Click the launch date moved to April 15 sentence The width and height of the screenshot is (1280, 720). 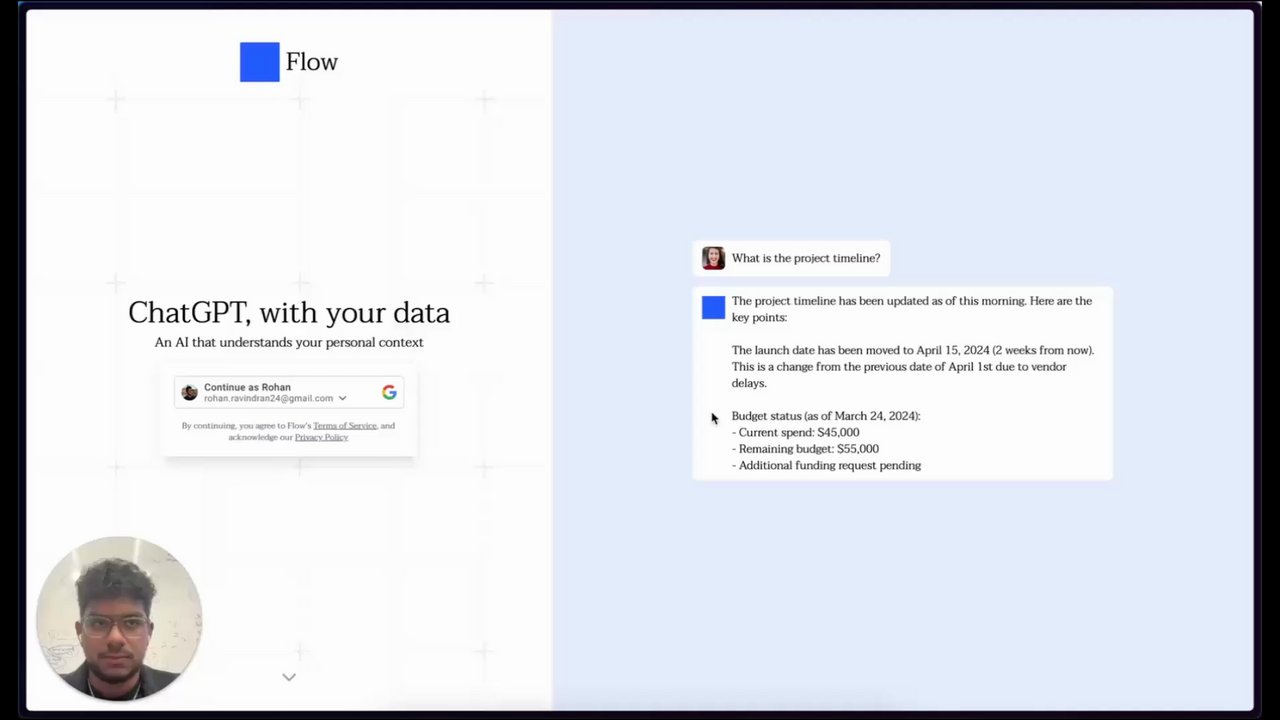point(913,350)
